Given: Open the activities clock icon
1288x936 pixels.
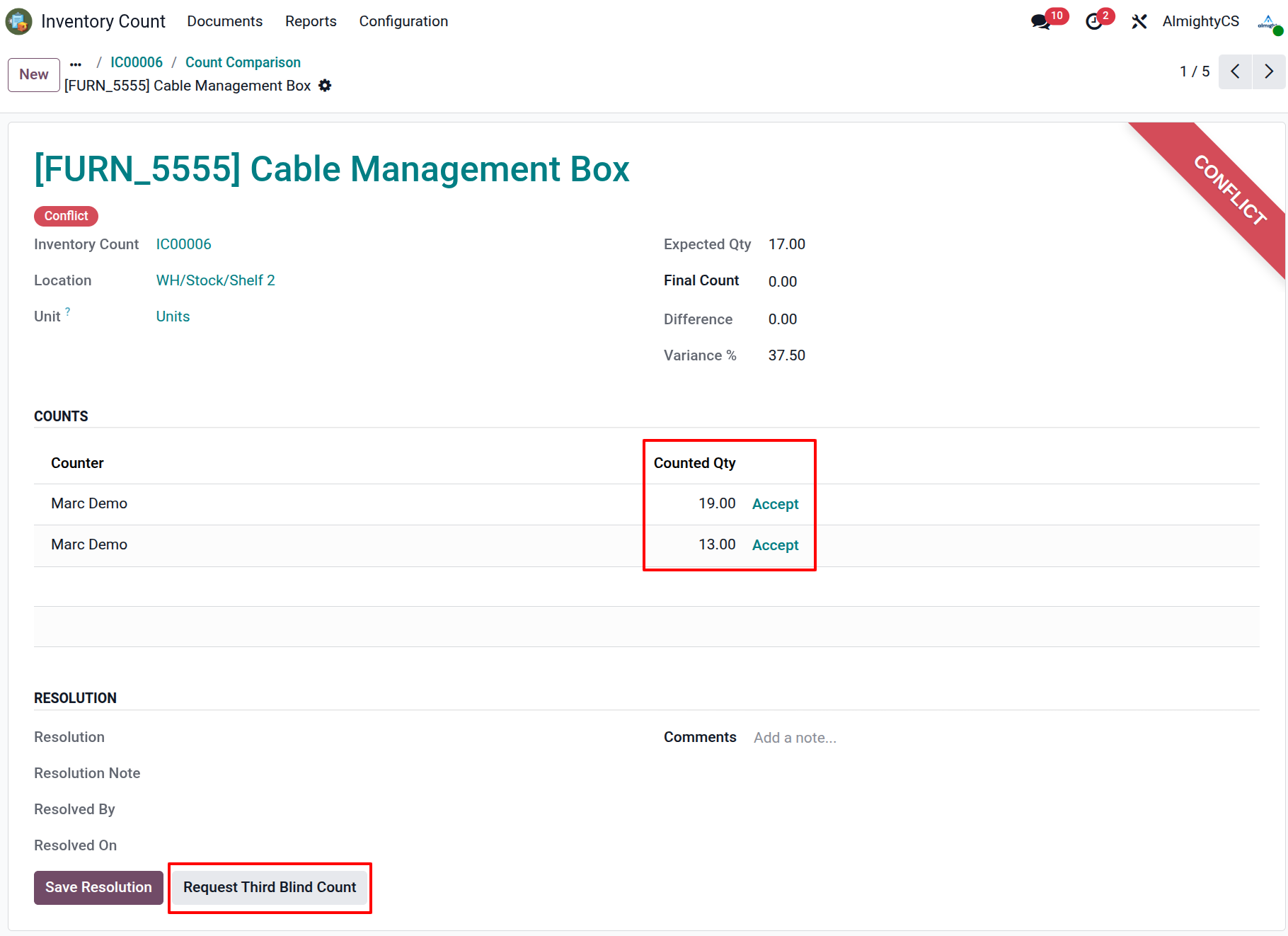Looking at the screenshot, I should point(1094,22).
